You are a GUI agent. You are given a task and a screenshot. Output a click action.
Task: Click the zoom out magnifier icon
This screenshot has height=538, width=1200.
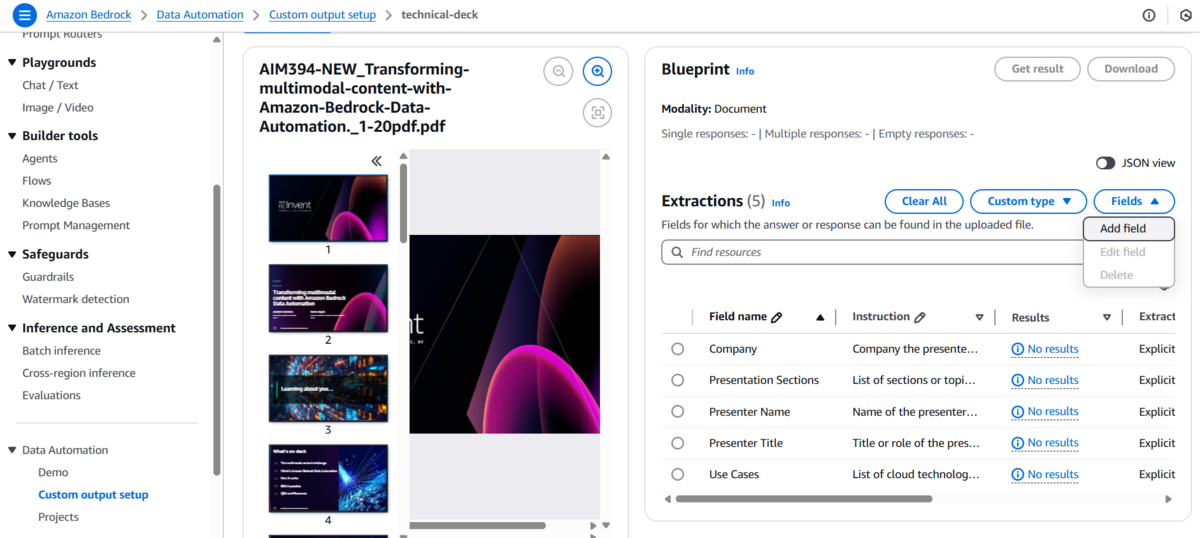(x=559, y=71)
